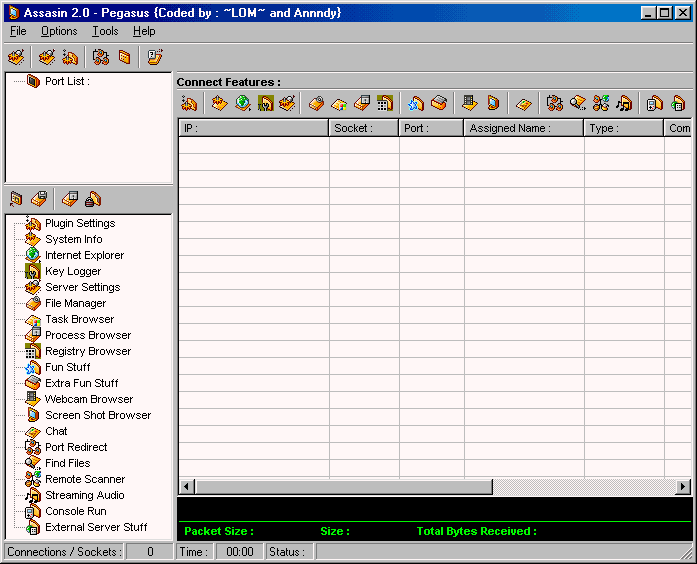Click first icon in Connect Features toolbar

[189, 103]
